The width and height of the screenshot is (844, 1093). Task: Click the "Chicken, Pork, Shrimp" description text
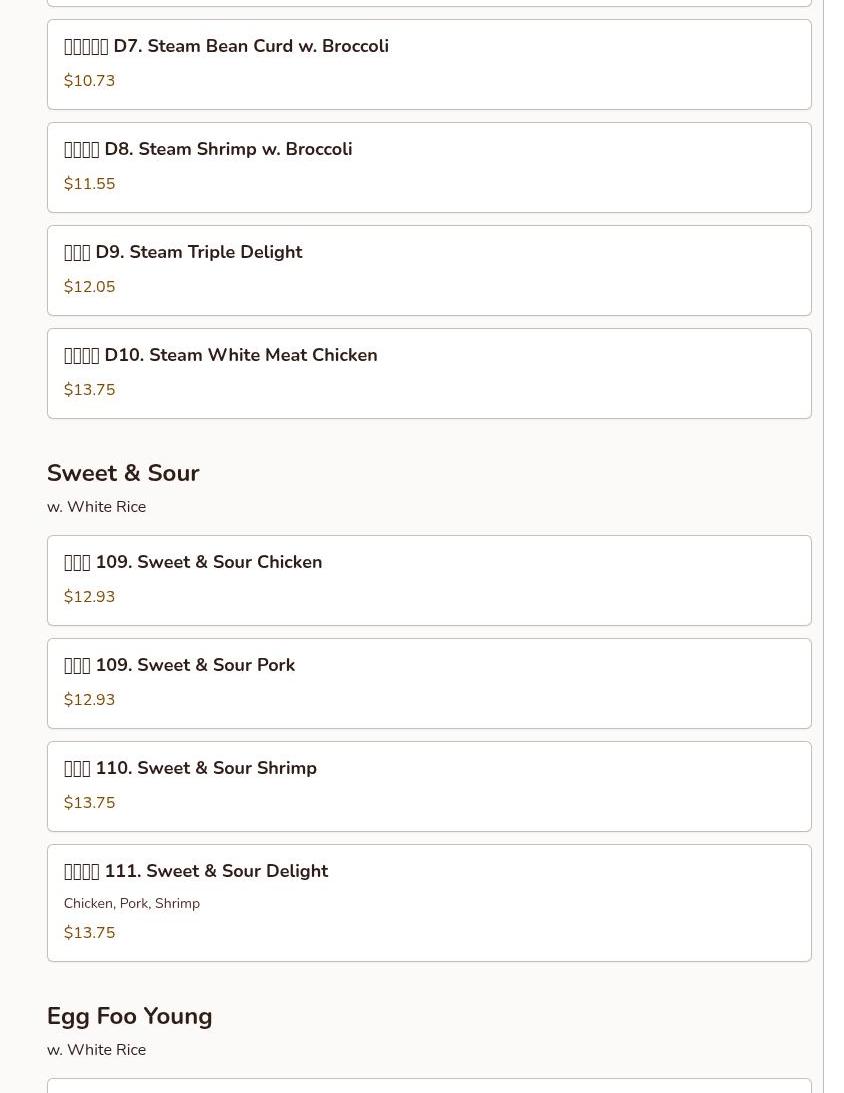pyautogui.click(x=132, y=903)
